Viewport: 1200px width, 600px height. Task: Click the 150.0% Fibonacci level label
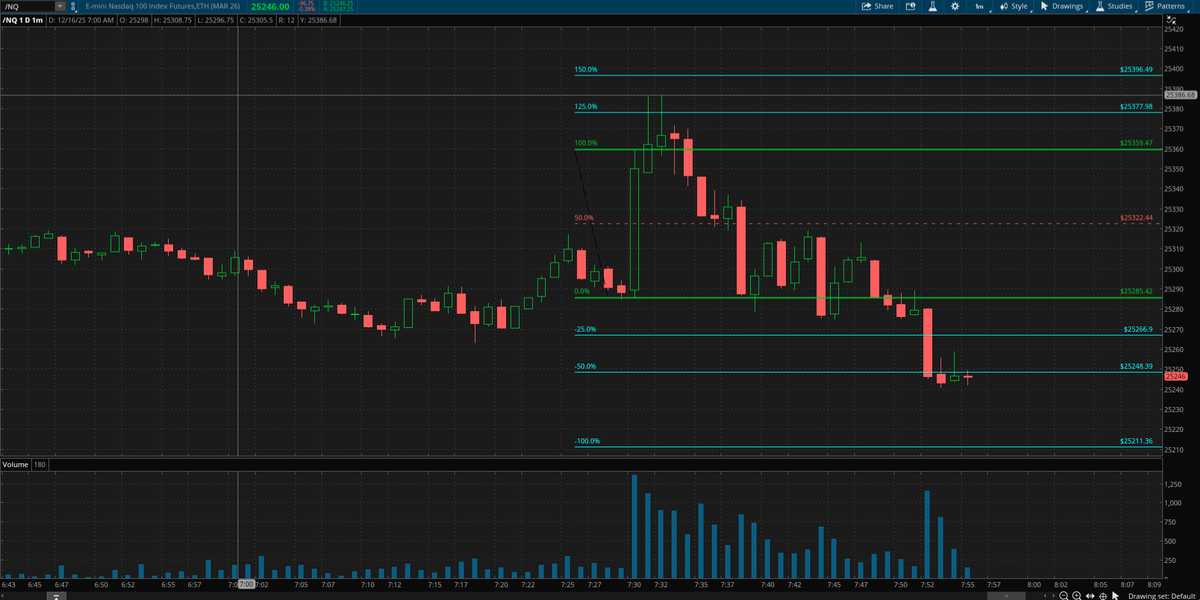586,70
